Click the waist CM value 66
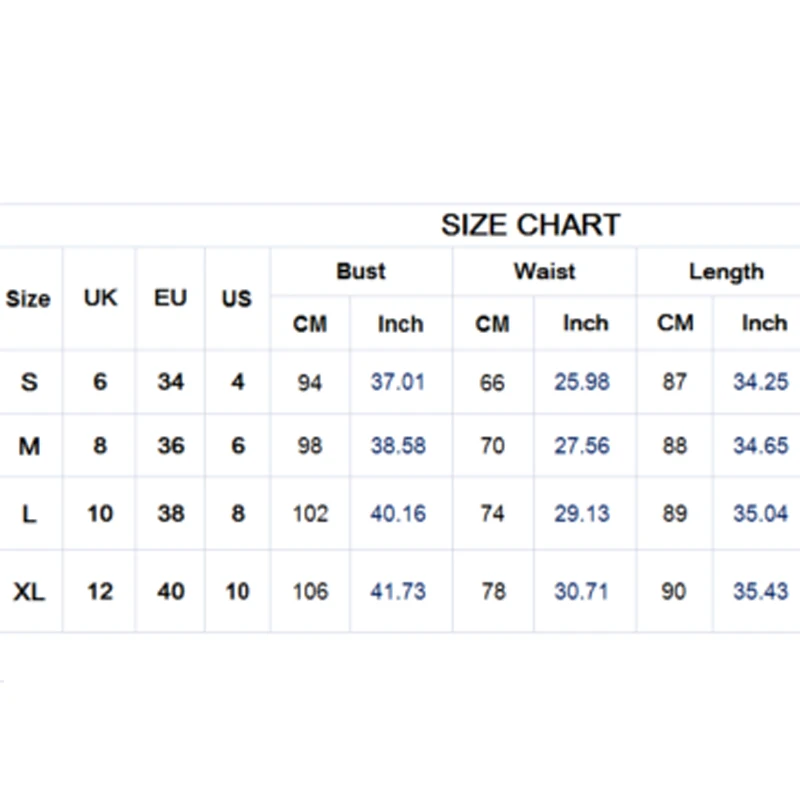The width and height of the screenshot is (800, 800). (492, 382)
